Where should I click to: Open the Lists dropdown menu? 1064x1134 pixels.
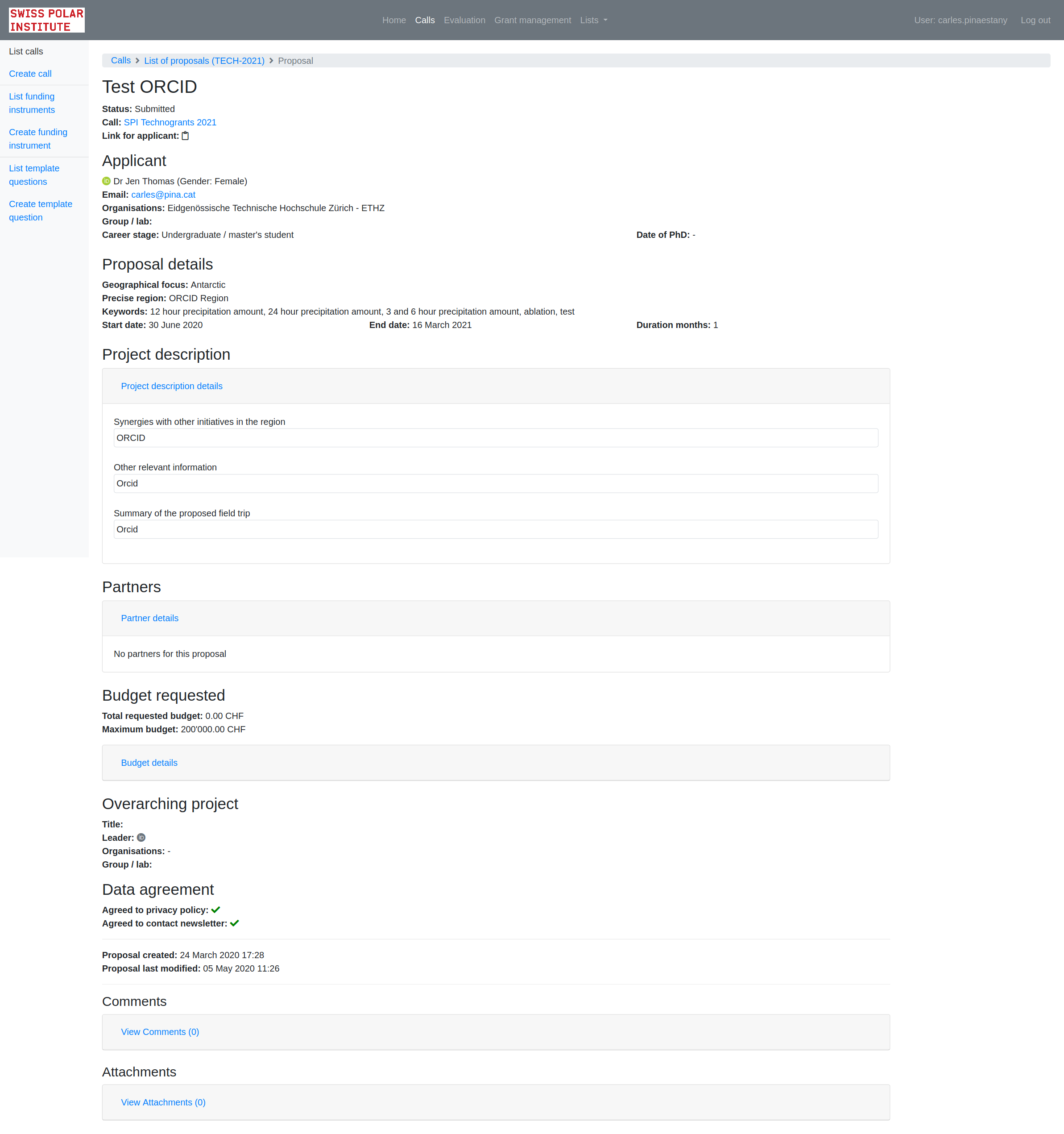point(593,20)
